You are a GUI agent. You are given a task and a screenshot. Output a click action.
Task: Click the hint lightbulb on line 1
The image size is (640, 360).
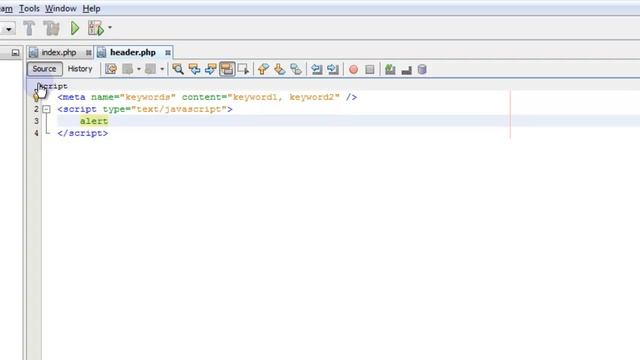point(36,97)
